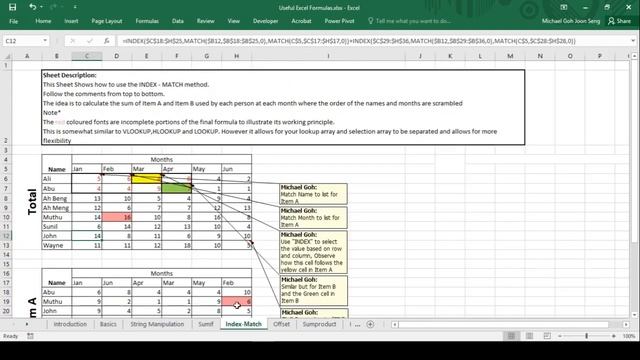Open Customize Quick Access Toolbar dropdown
640x360 pixels.
click(x=75, y=7)
